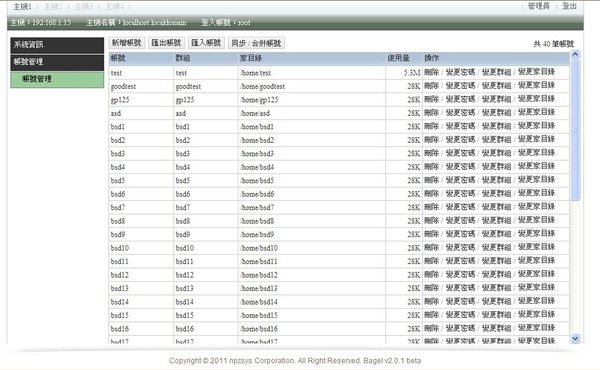This screenshot has width=600, height=370.
Task: Click 變更群組 for bsd3
Action: [x=496, y=153]
